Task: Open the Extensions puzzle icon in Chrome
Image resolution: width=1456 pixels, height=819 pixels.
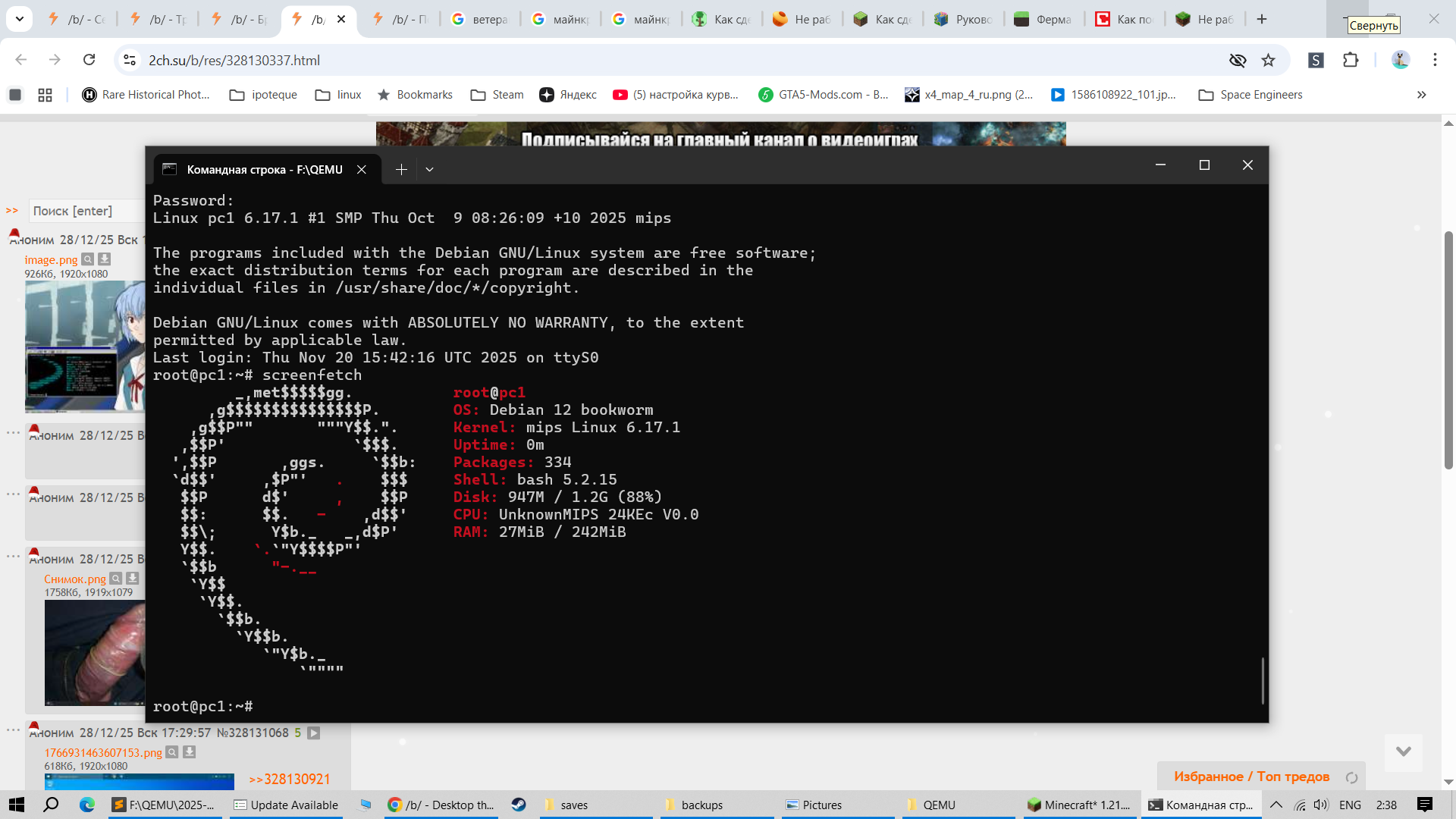Action: tap(1351, 60)
